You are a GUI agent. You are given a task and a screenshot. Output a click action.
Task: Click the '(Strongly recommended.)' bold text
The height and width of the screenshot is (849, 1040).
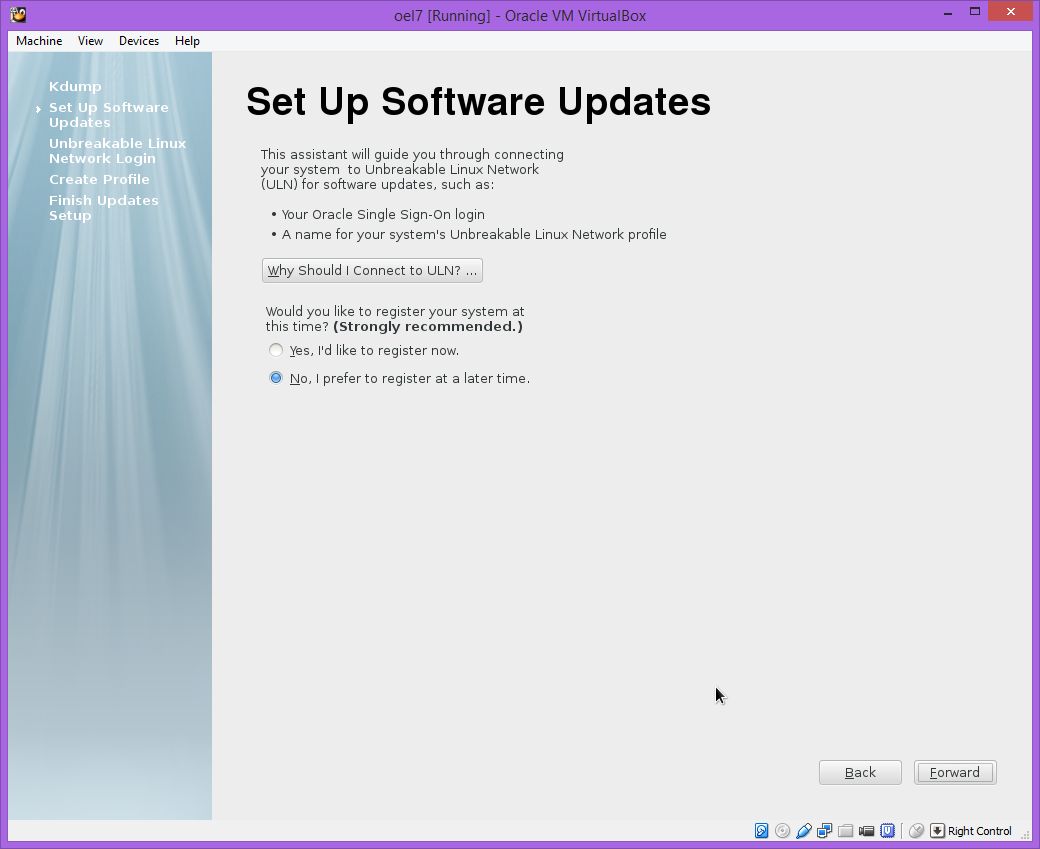point(428,326)
